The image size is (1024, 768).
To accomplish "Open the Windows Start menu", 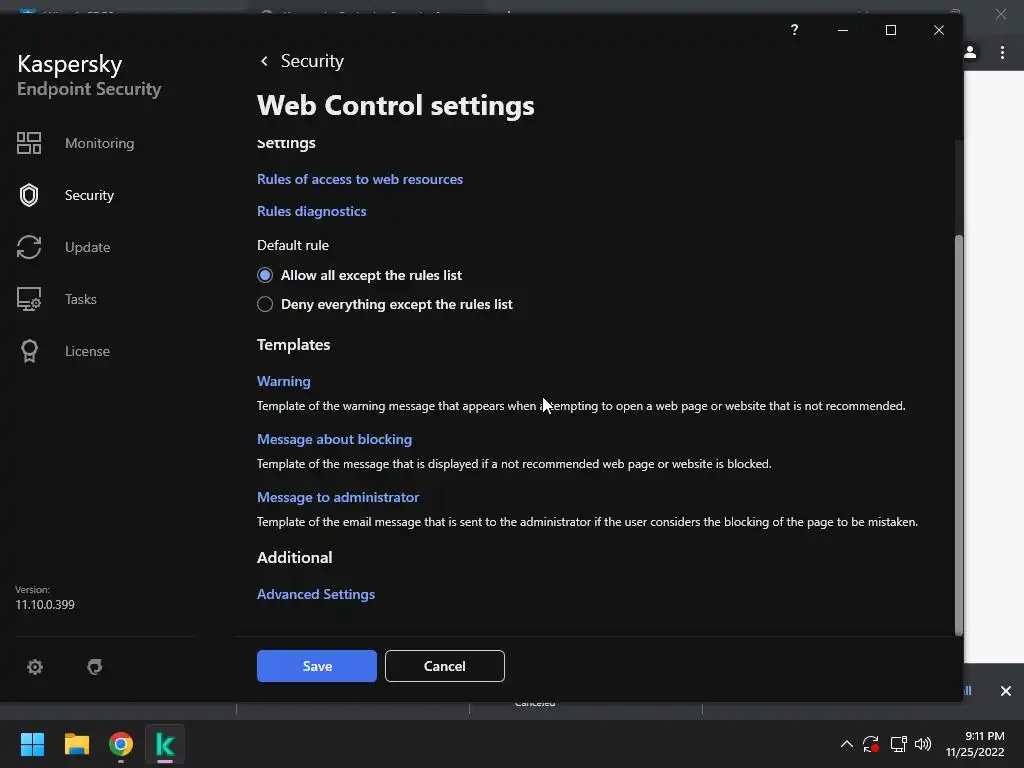I will pyautogui.click(x=32, y=744).
